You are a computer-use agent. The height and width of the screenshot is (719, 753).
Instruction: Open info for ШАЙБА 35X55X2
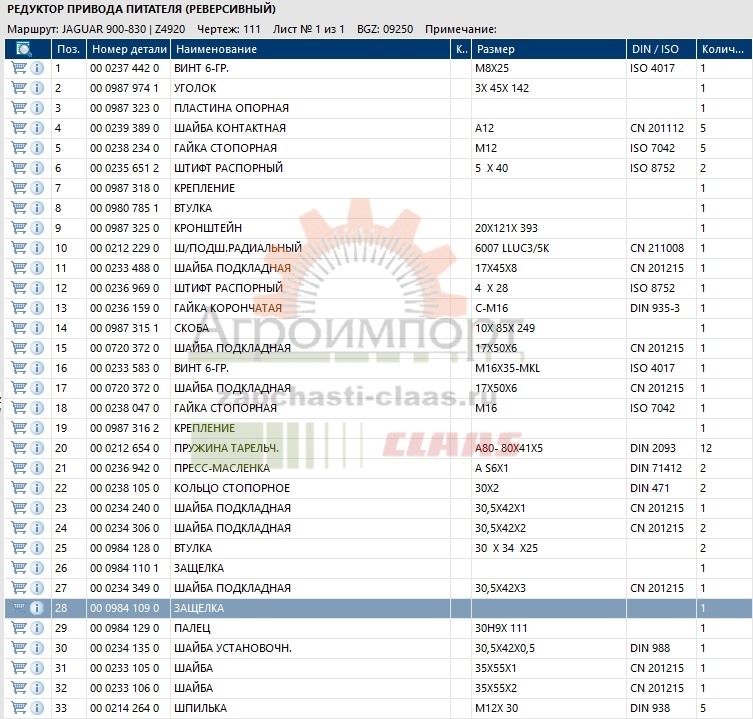tap(37, 688)
